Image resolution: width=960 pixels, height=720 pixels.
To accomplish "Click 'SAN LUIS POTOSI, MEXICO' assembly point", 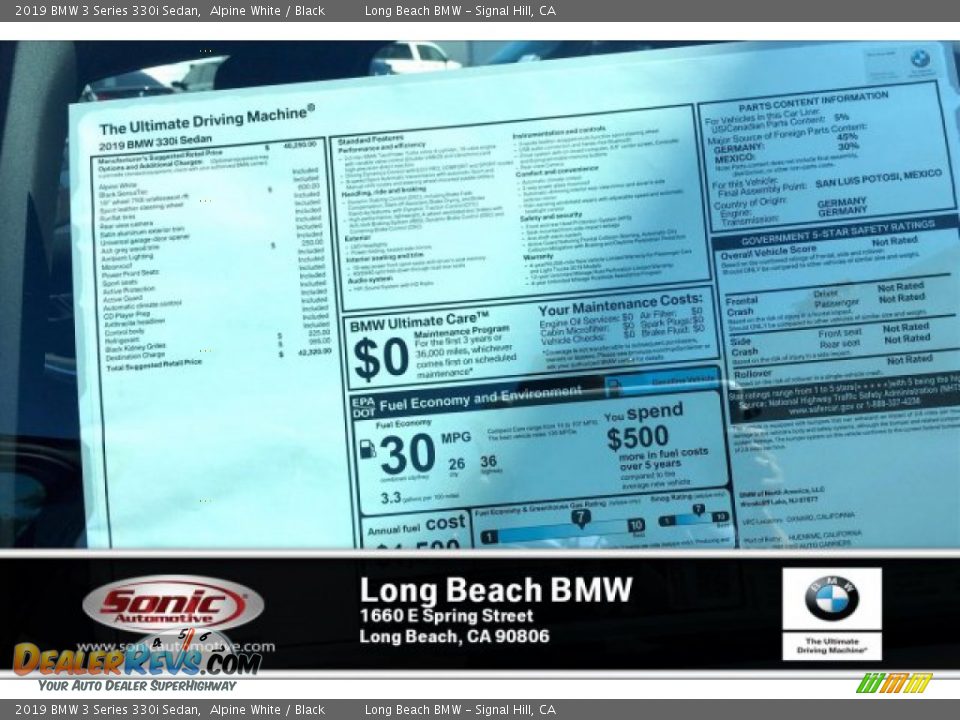I will tap(879, 179).
